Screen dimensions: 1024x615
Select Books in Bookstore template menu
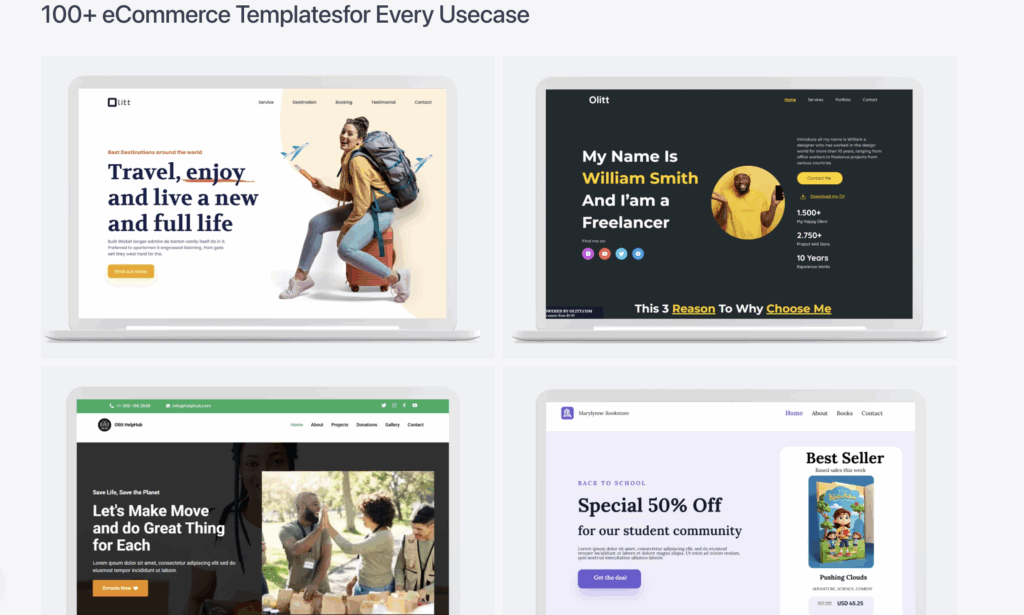pyautogui.click(x=844, y=413)
